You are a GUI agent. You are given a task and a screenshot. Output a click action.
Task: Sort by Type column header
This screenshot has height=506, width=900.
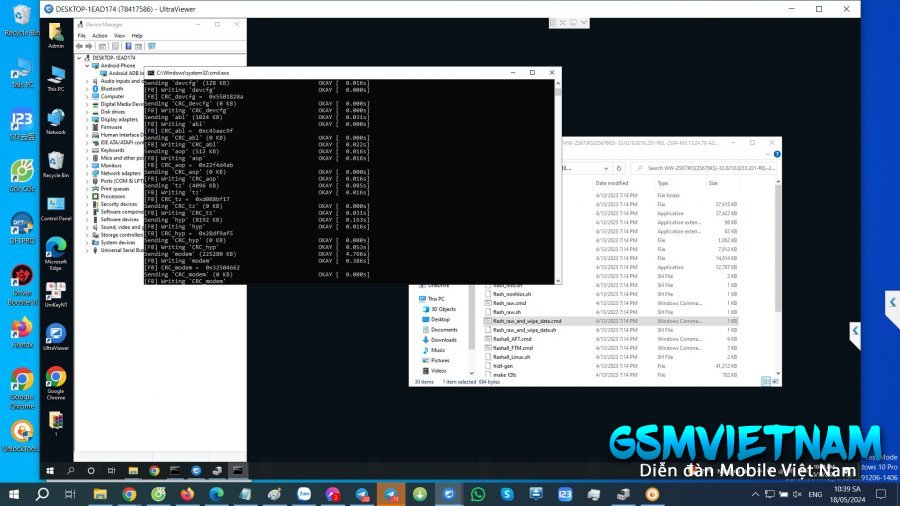pos(663,183)
